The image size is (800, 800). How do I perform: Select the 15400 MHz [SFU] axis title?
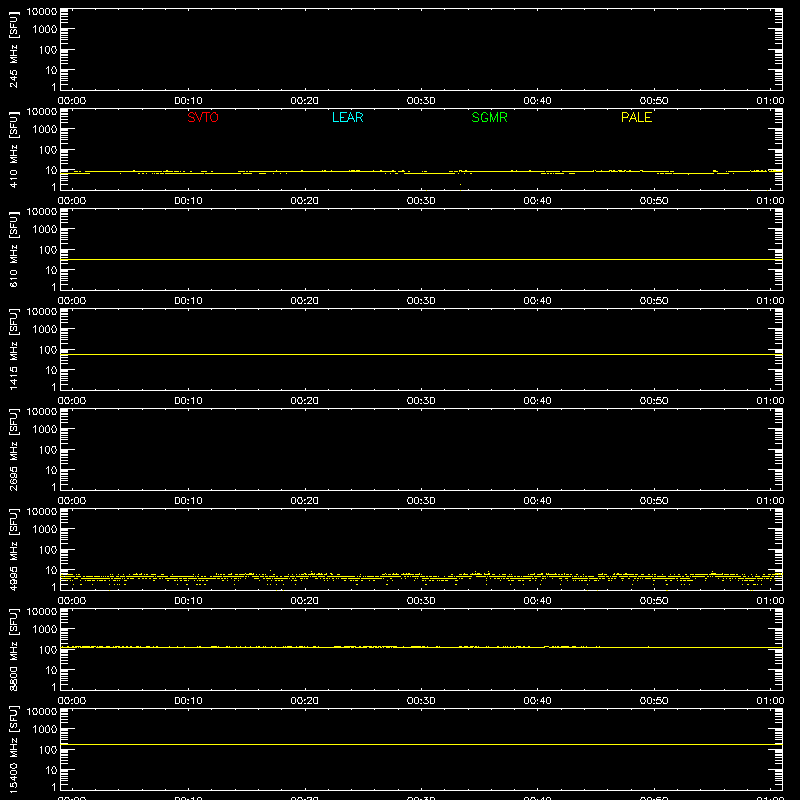point(13,749)
